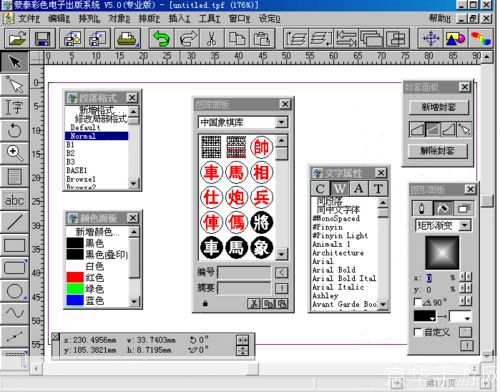Click the paste clipboard icon

(262, 39)
